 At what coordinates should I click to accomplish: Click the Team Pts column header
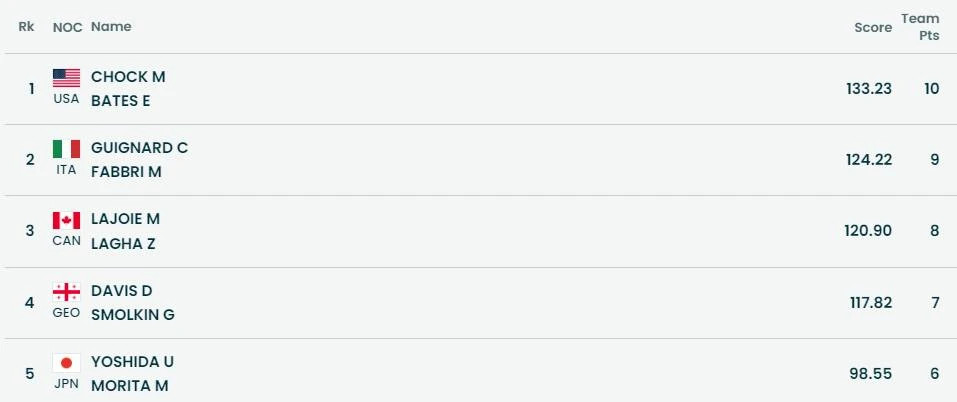[x=920, y=27]
